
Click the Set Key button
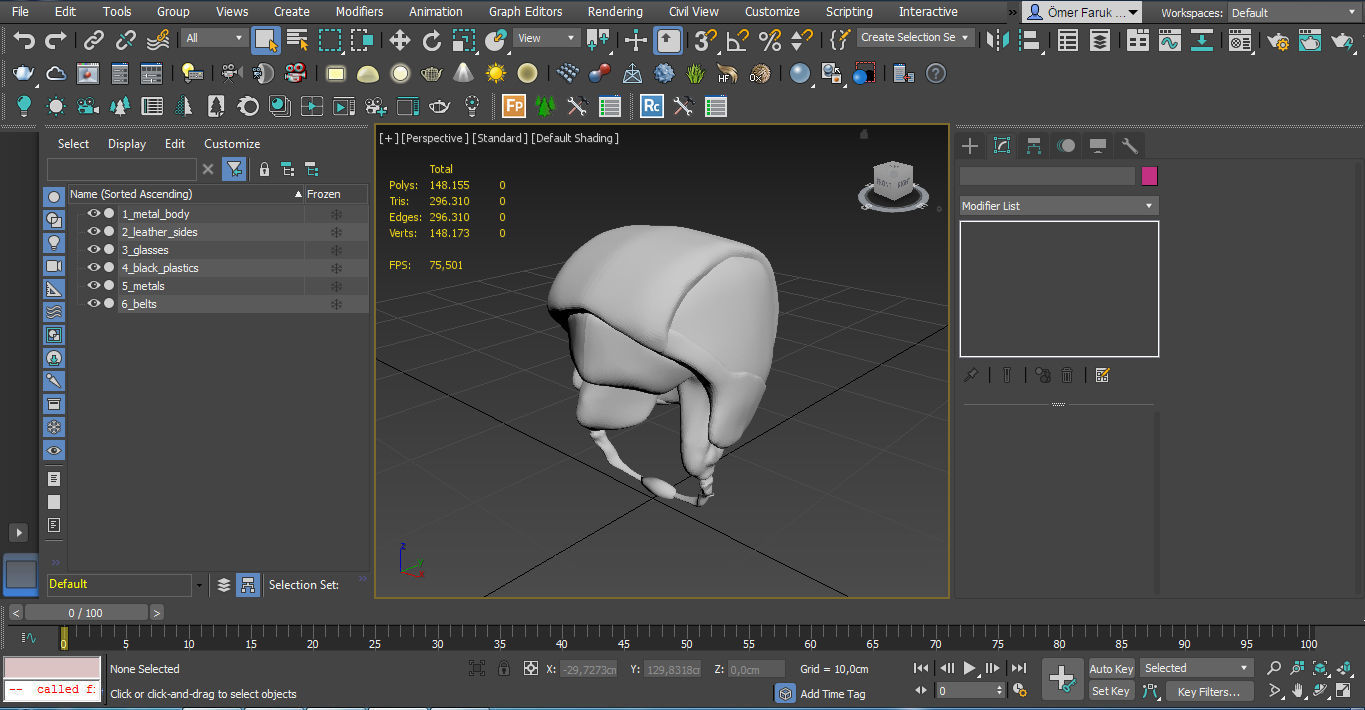1110,691
